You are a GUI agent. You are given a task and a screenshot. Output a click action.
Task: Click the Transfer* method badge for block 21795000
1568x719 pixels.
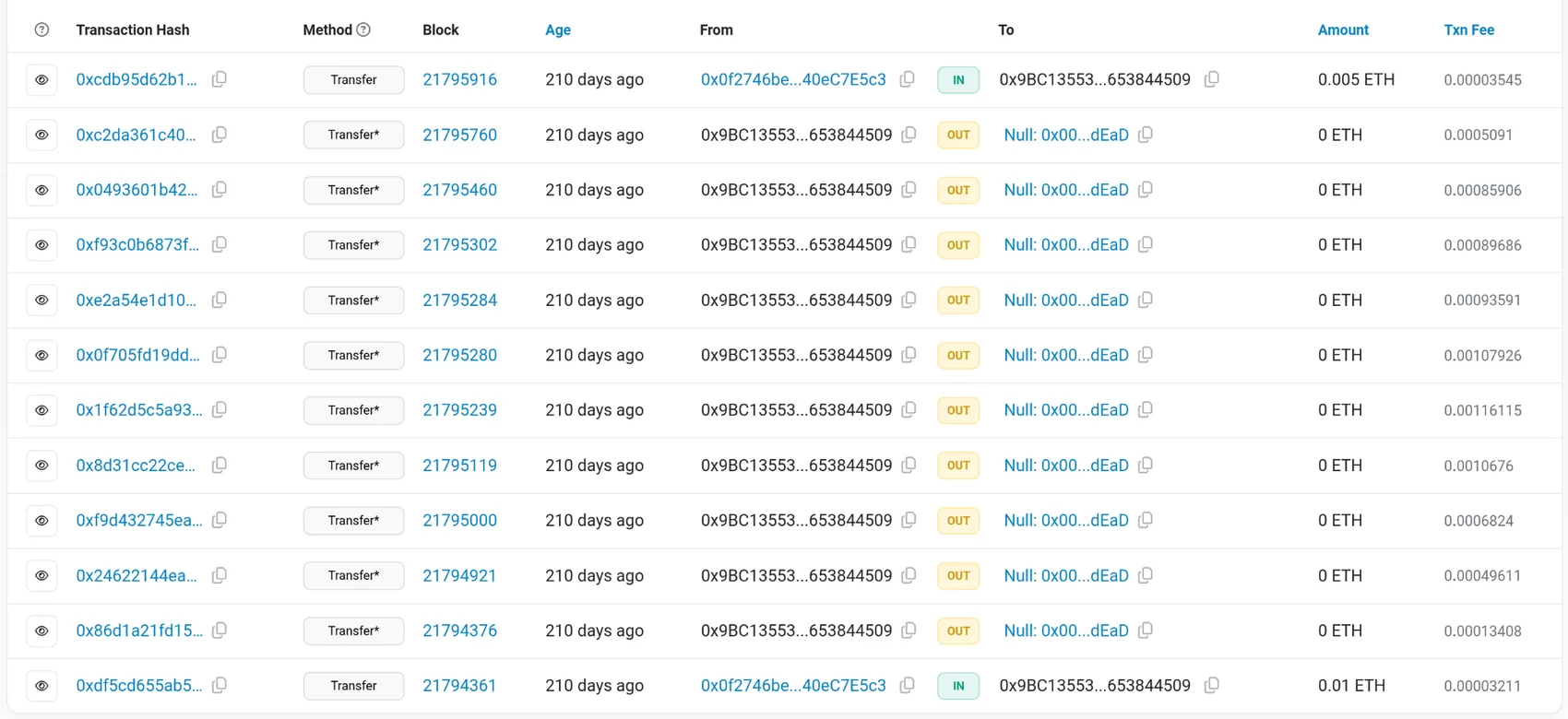(x=353, y=520)
